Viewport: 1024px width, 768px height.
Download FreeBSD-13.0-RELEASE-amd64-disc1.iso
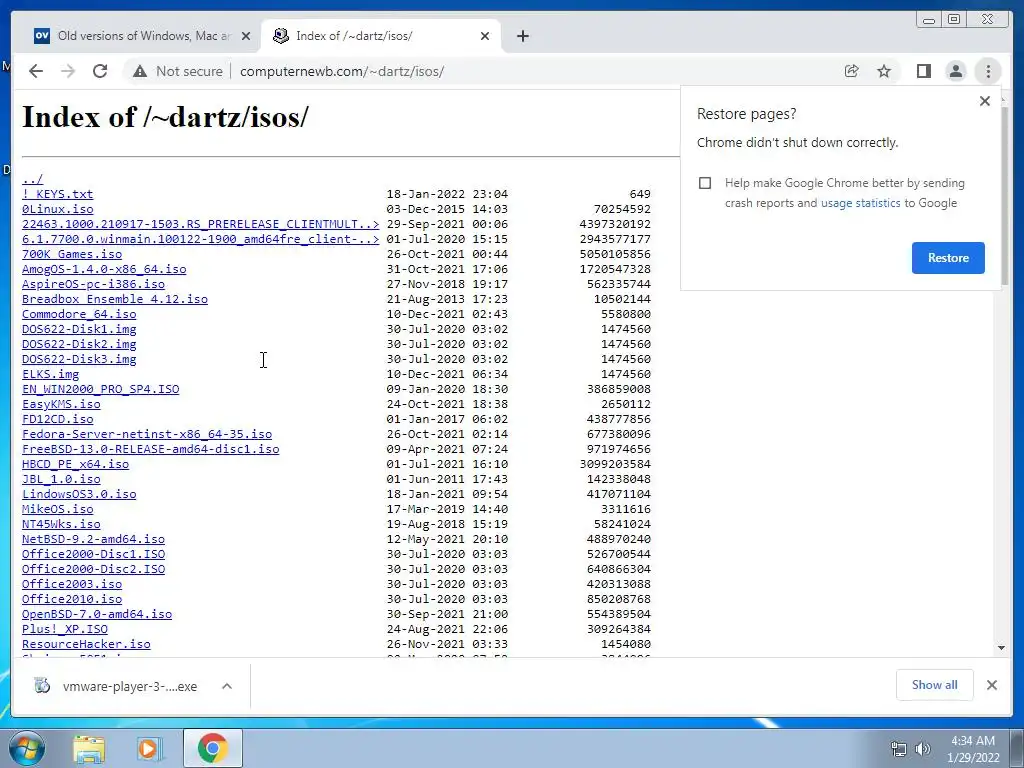pos(151,449)
